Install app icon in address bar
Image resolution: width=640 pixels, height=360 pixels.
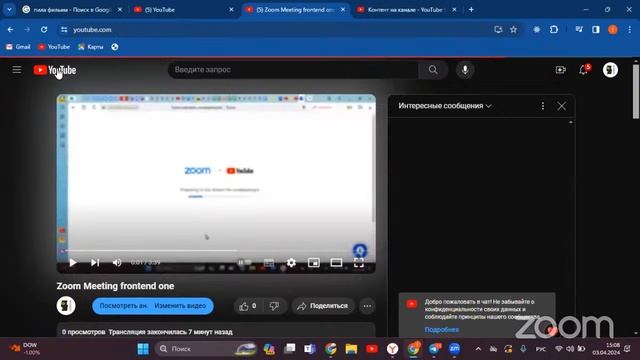[498, 29]
